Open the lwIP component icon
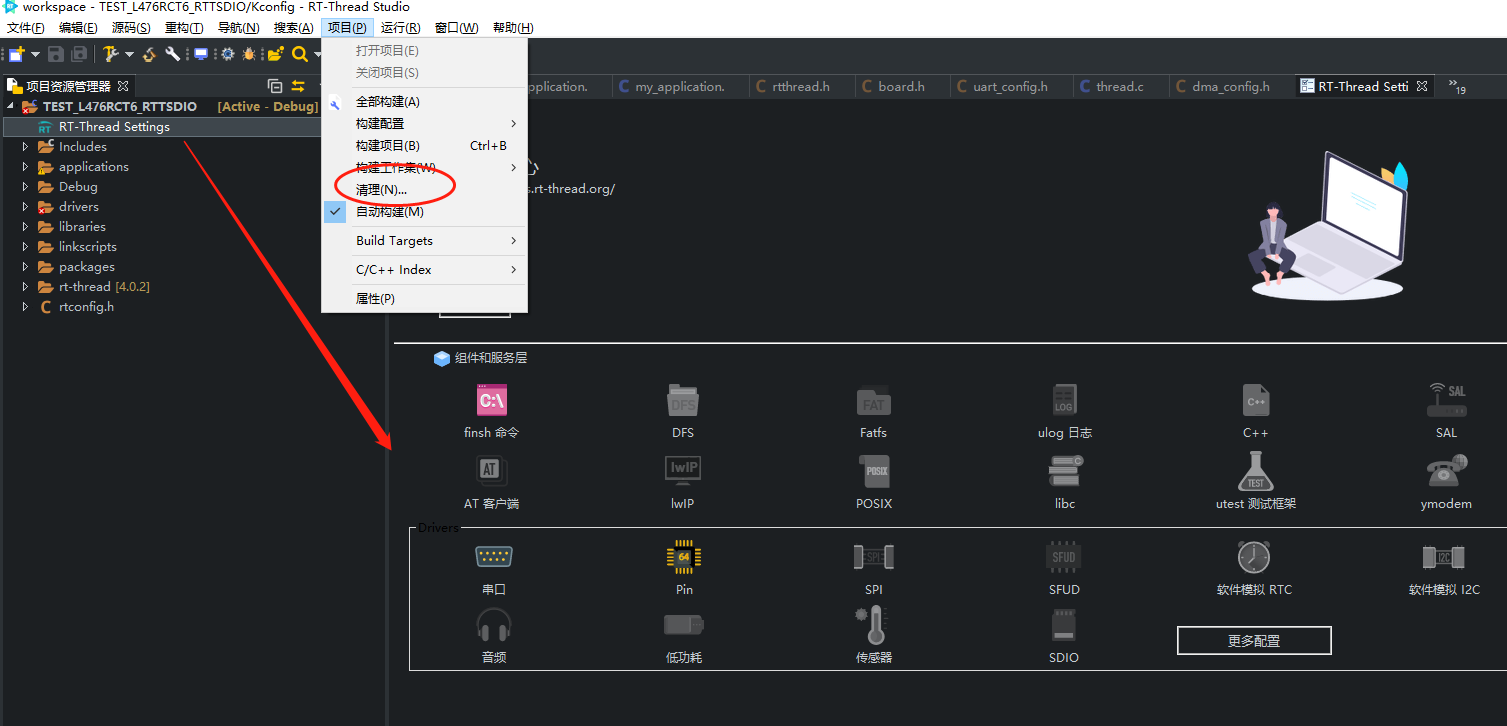 [683, 469]
